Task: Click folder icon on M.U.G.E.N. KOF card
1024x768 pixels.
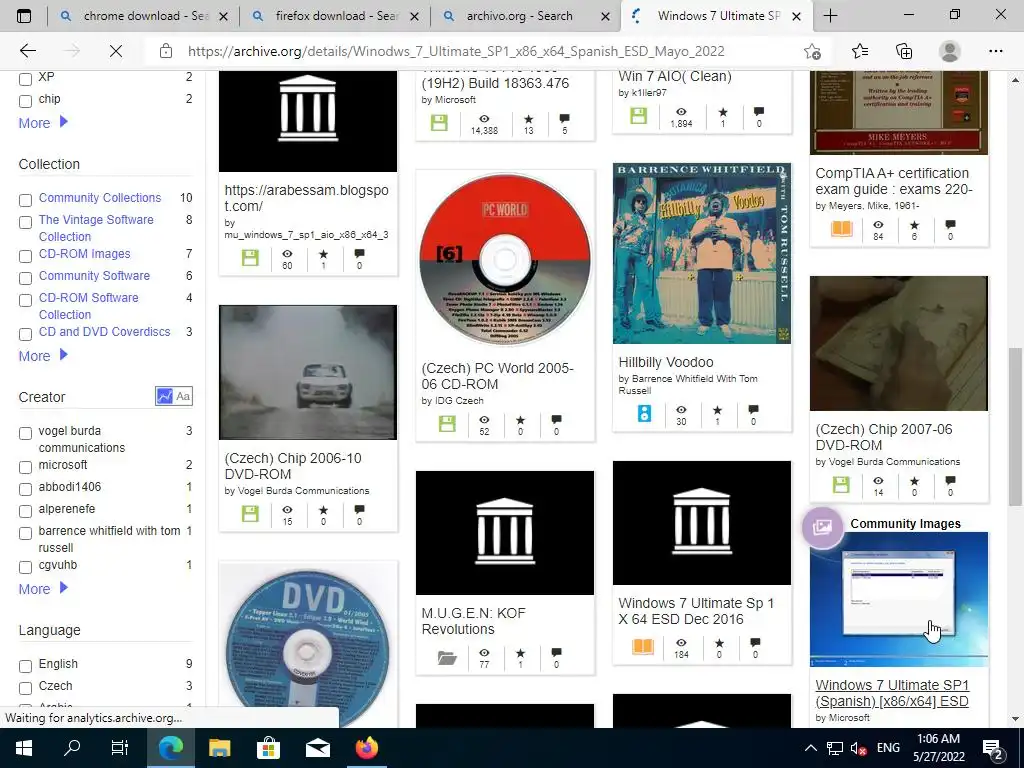Action: 447,657
